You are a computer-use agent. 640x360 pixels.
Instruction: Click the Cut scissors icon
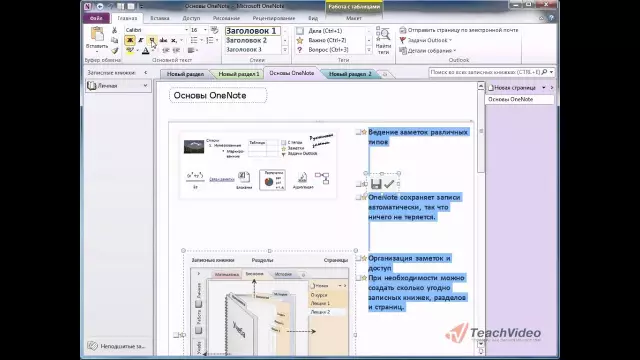point(115,30)
